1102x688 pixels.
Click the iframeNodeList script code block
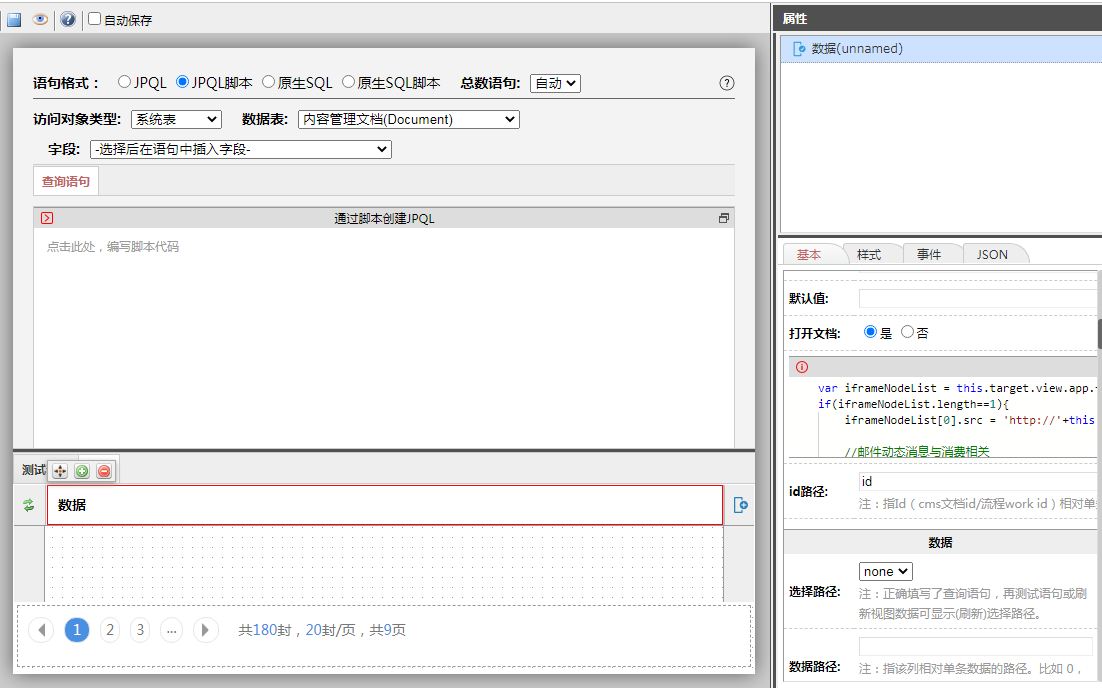click(x=943, y=418)
